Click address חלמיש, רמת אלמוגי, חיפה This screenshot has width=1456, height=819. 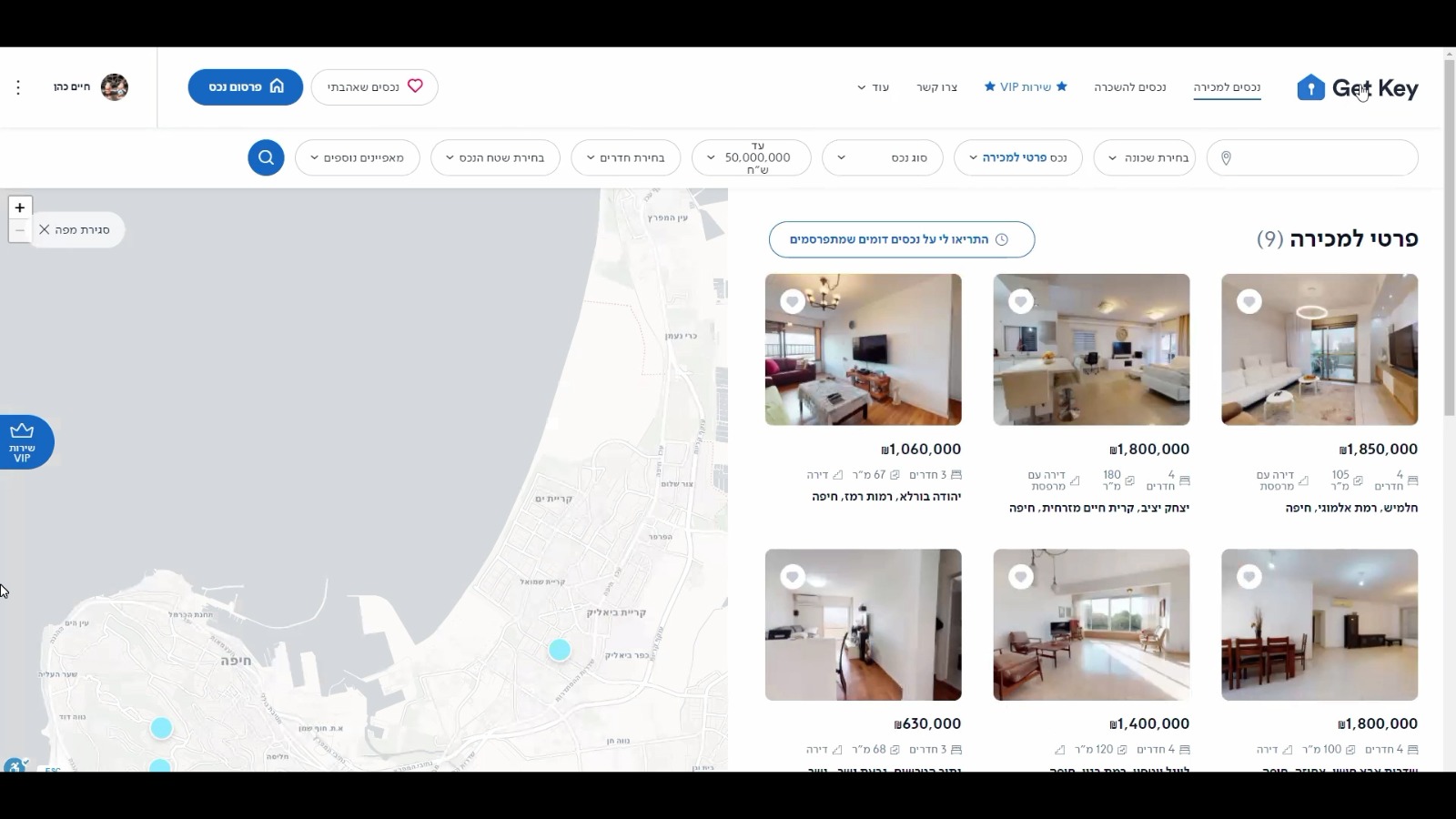[1351, 508]
